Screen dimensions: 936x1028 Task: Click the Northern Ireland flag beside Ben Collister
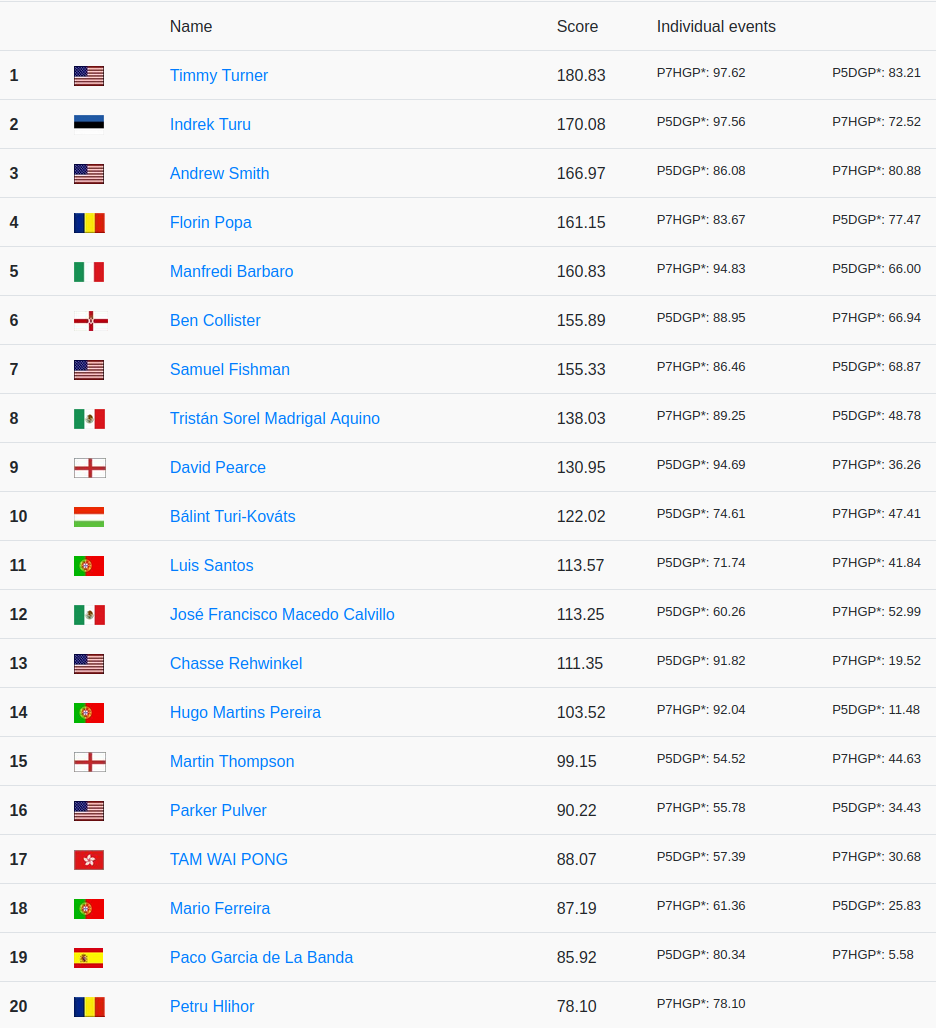point(90,320)
